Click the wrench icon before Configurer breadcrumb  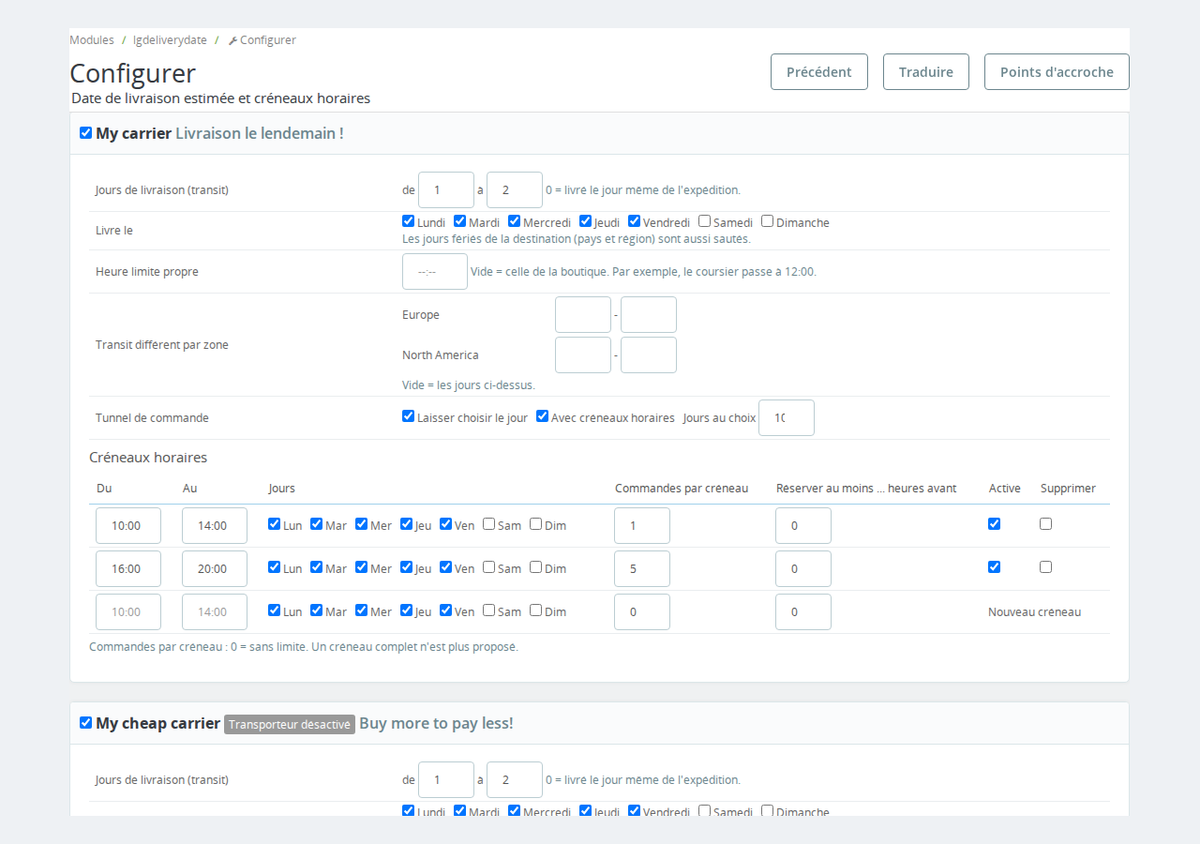(233, 41)
